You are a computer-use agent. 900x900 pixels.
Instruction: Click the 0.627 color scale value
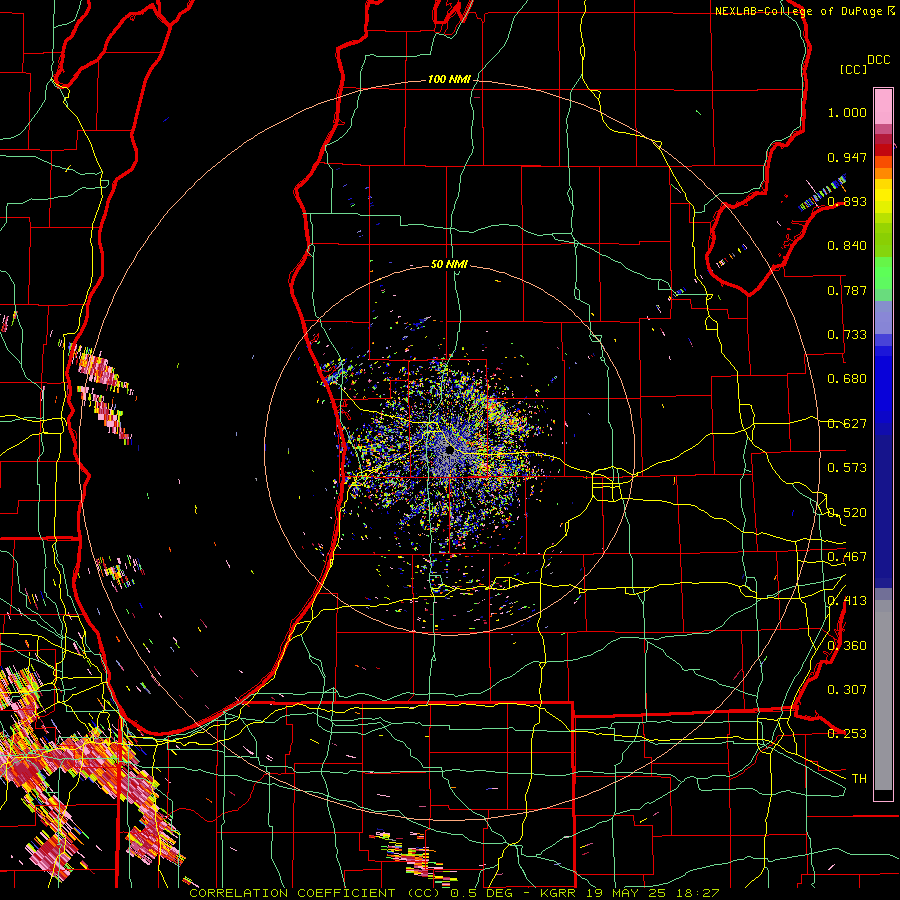coord(847,424)
